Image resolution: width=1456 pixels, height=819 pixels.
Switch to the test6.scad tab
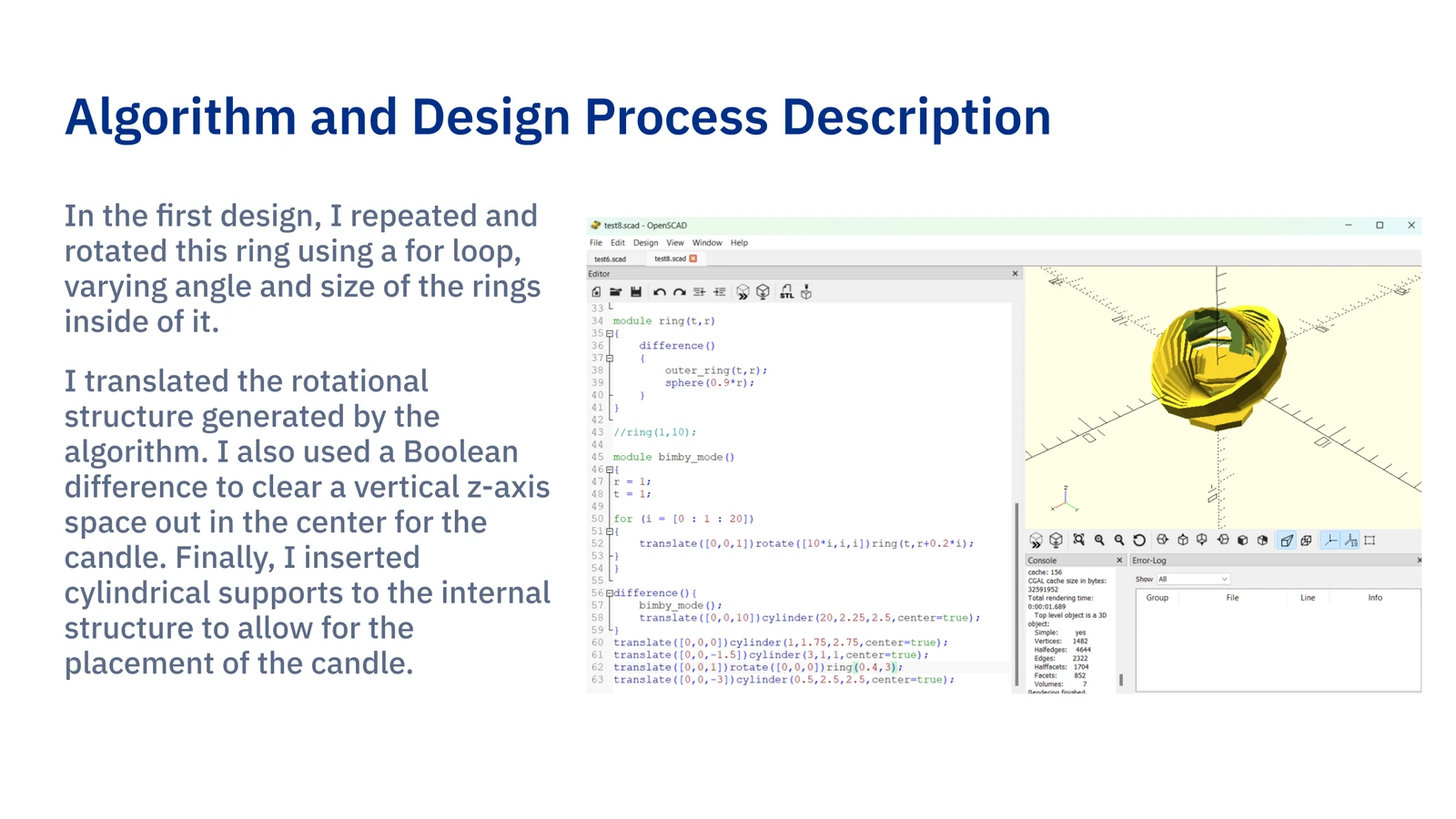[611, 259]
